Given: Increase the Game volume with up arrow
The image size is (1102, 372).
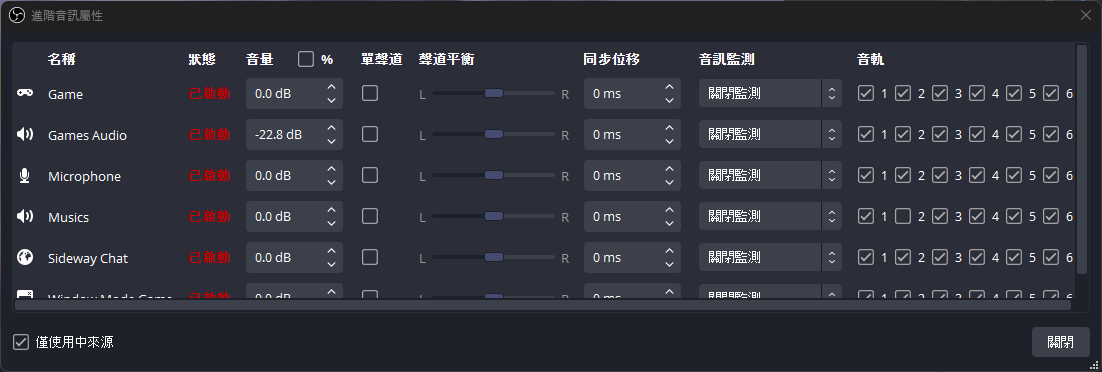Looking at the screenshot, I should point(331,86).
